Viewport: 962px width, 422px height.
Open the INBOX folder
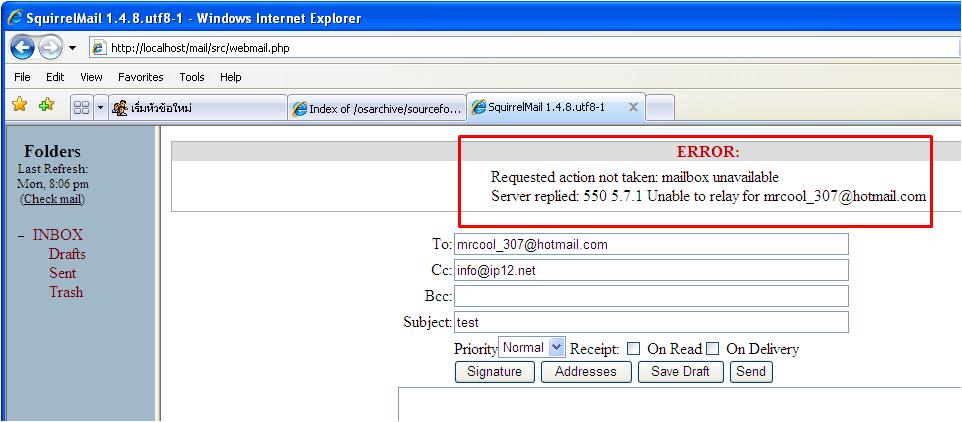coord(58,235)
